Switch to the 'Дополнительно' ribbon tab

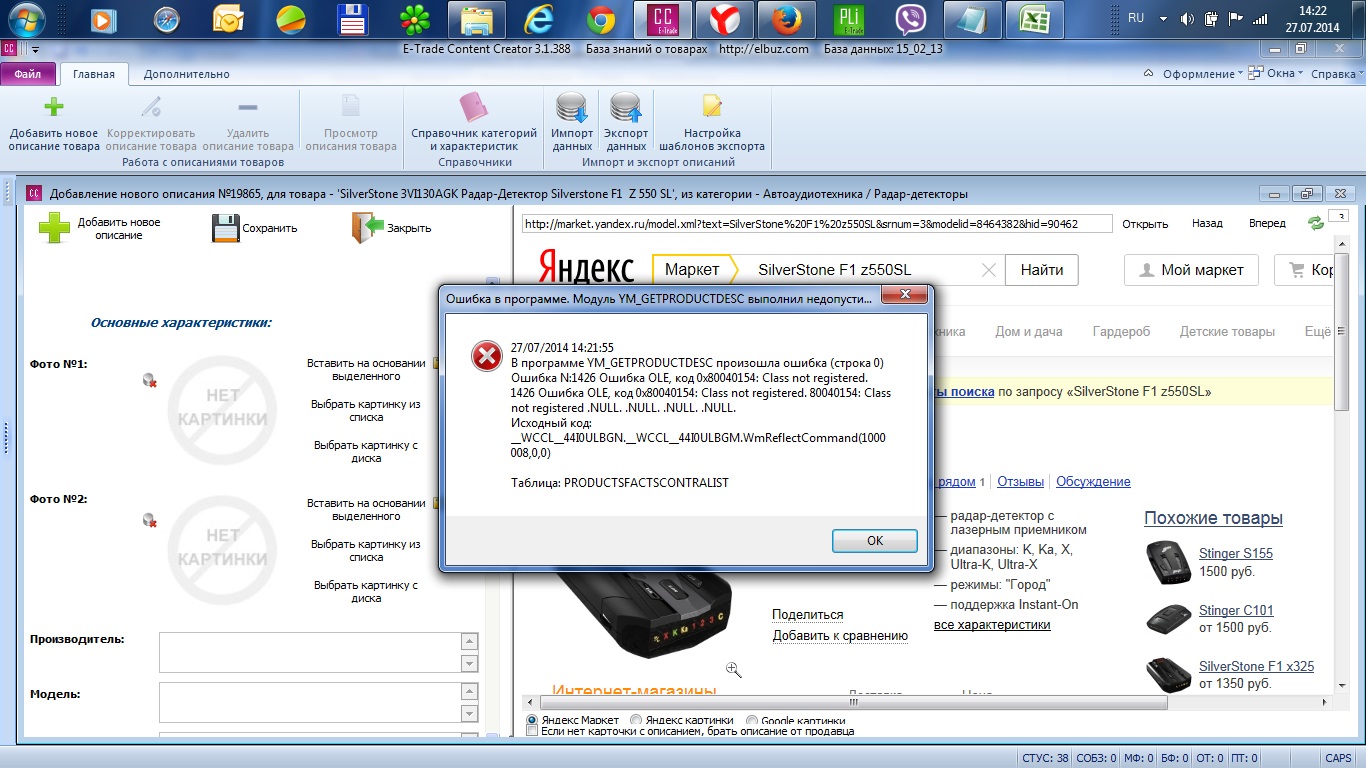[186, 74]
